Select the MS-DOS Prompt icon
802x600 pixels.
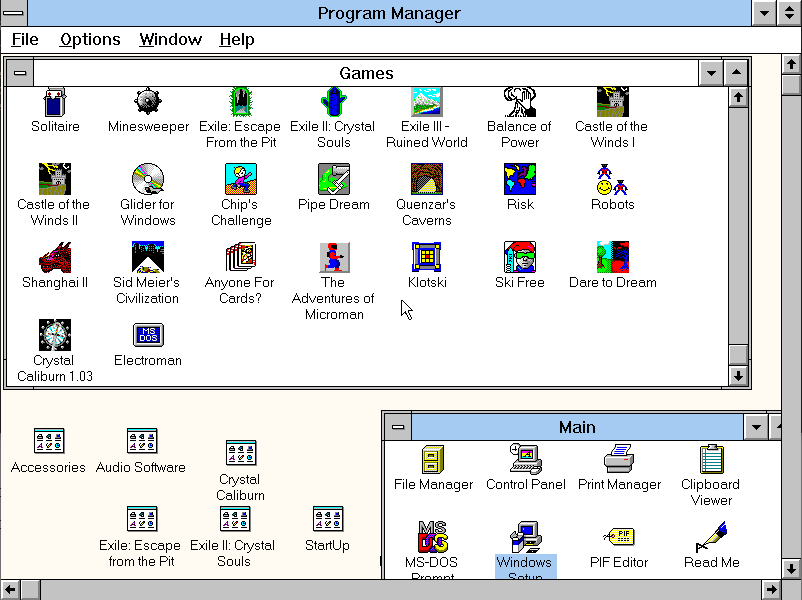[x=433, y=537]
